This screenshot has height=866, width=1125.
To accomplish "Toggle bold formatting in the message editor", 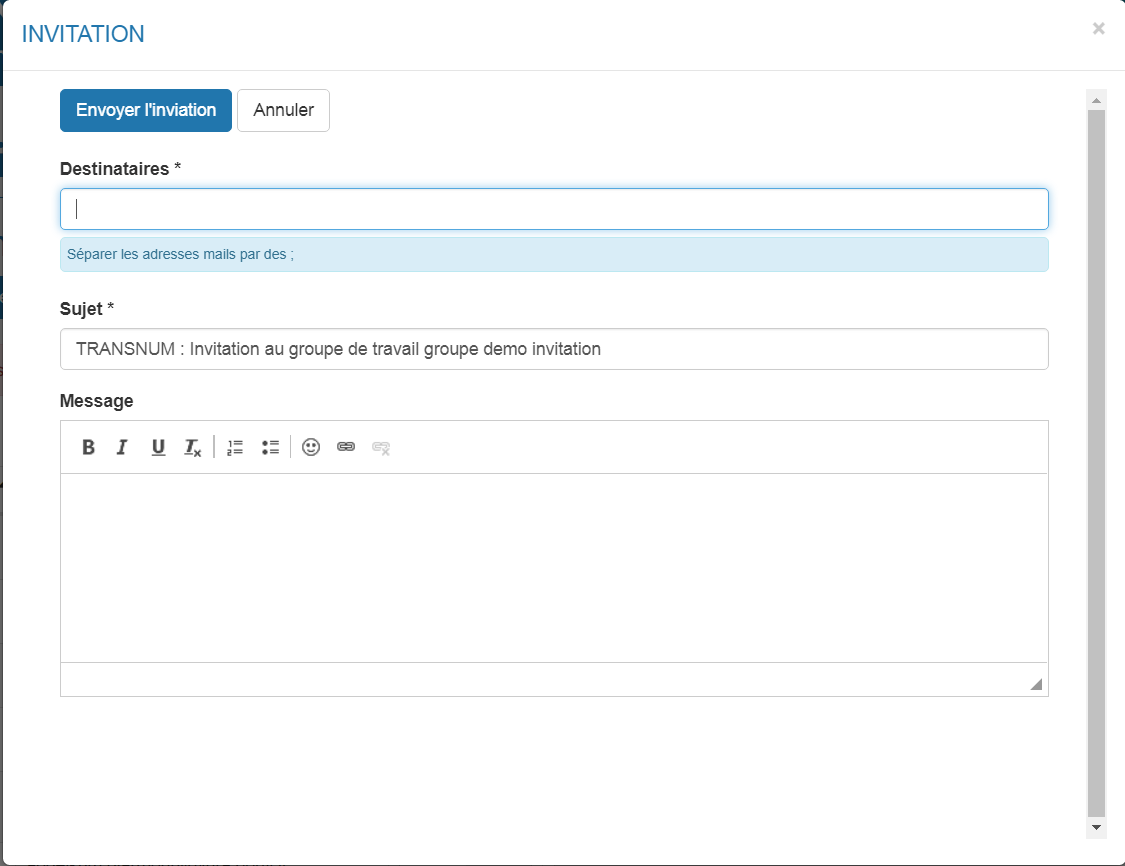I will [89, 447].
